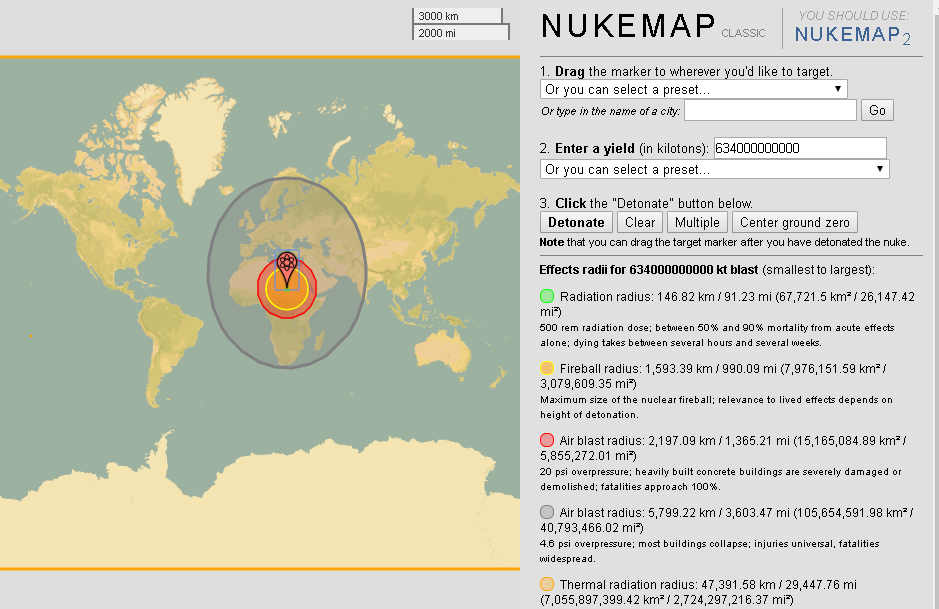The image size is (939, 609).
Task: Click the Detonate button
Action: [x=576, y=222]
